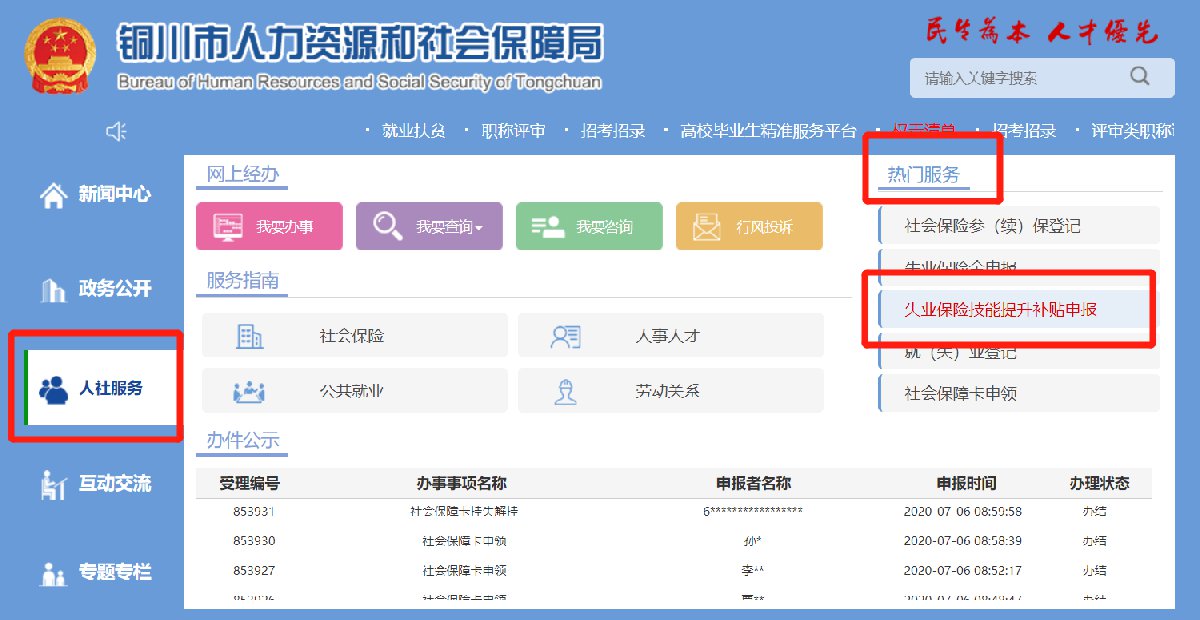Select 人社服务 in the sidebar
1200x620 pixels.
(95, 388)
